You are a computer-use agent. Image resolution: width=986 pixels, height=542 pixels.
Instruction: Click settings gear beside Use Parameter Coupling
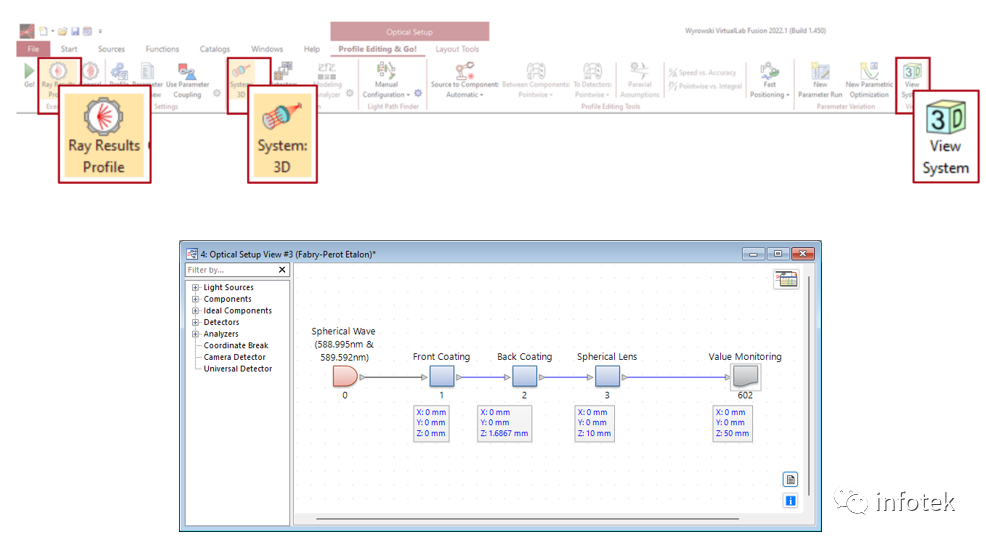(217, 93)
